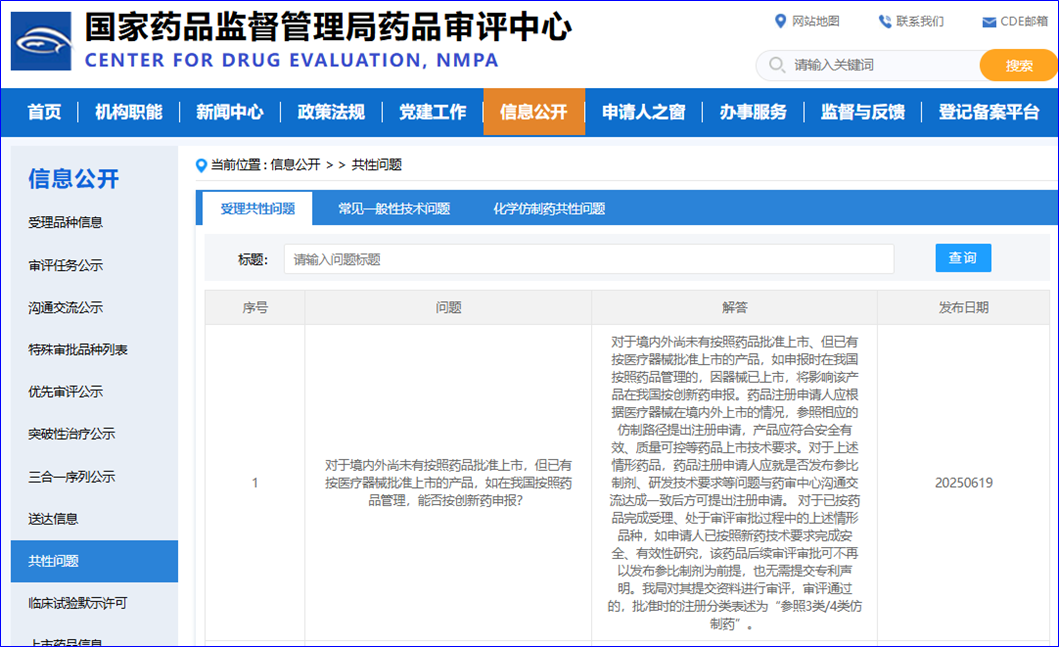Select the active 共性问题 sidebar item
Screen dimensions: 1059x647
95,561
